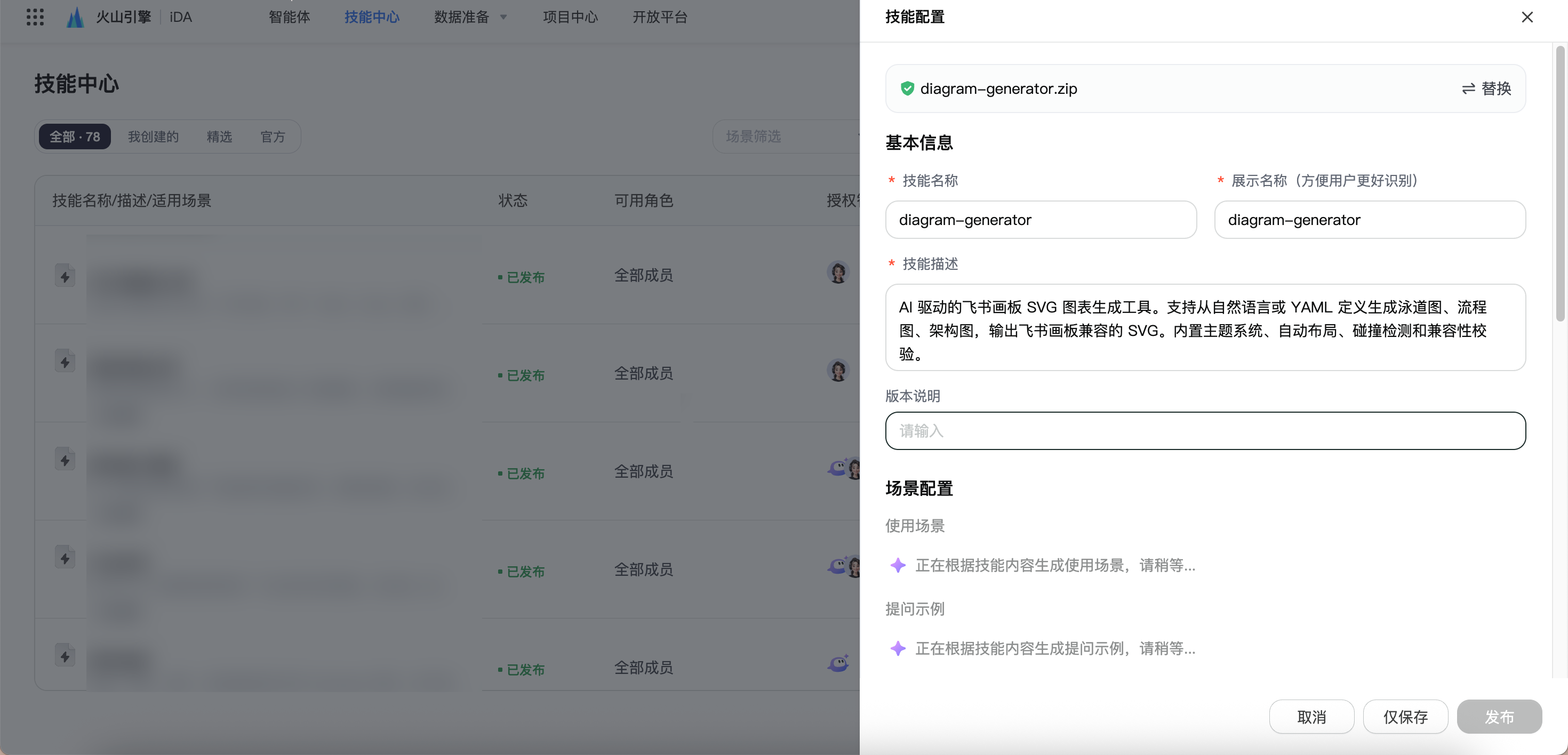Click the diagram-generator.zip file name

click(998, 88)
